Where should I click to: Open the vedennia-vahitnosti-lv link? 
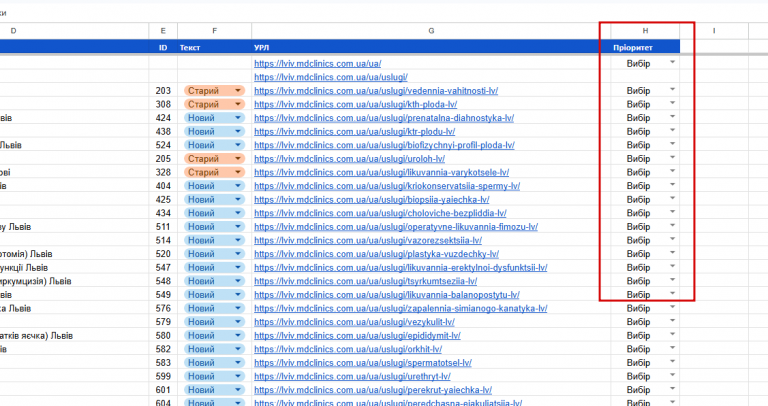point(376,91)
